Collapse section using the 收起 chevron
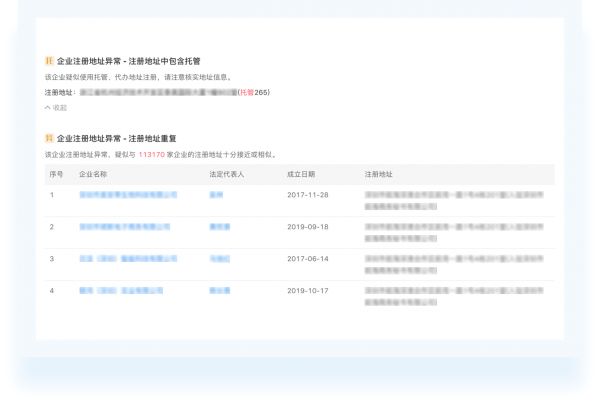Image resolution: width=600 pixels, height=404 pixels. [56, 107]
